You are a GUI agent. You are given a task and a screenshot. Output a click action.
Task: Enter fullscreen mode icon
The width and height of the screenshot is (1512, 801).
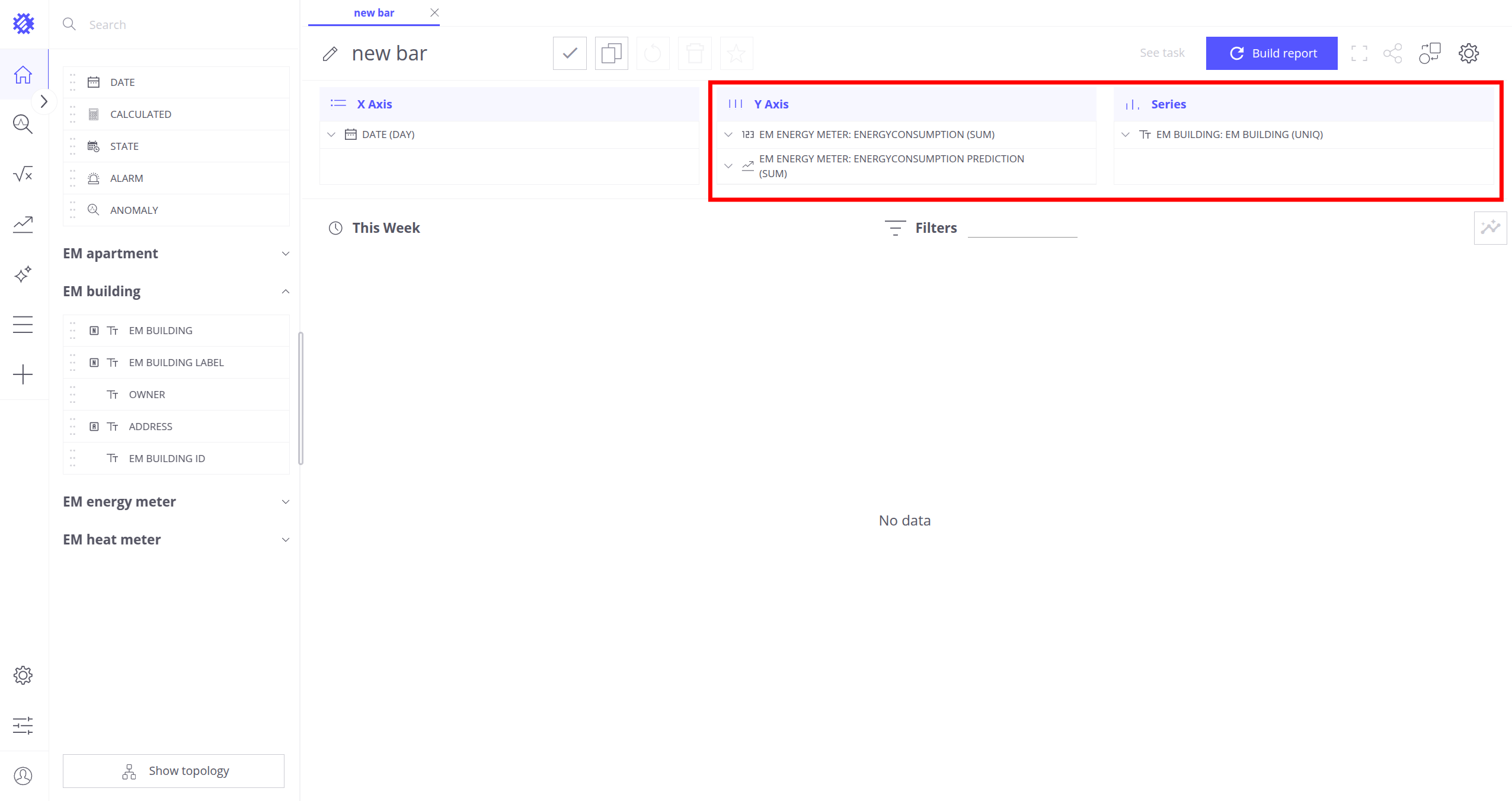(1359, 53)
